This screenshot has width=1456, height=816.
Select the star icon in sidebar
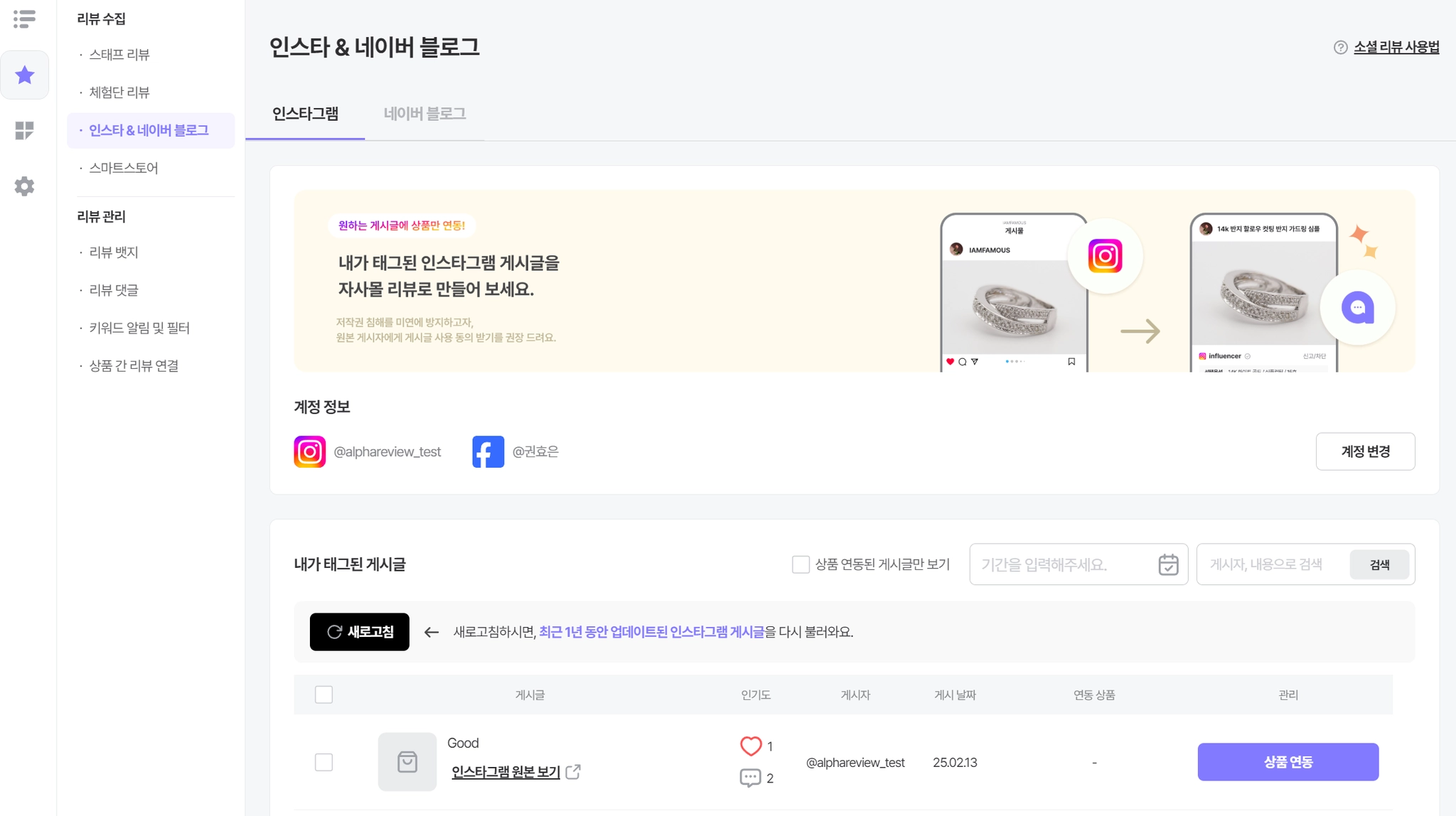tap(25, 75)
